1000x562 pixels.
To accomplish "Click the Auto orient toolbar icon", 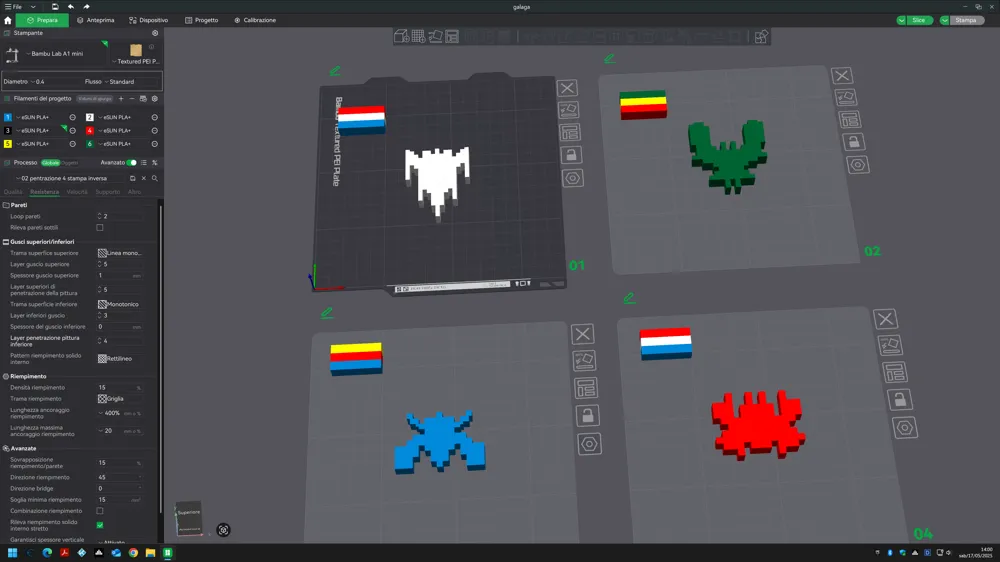I will tap(436, 36).
